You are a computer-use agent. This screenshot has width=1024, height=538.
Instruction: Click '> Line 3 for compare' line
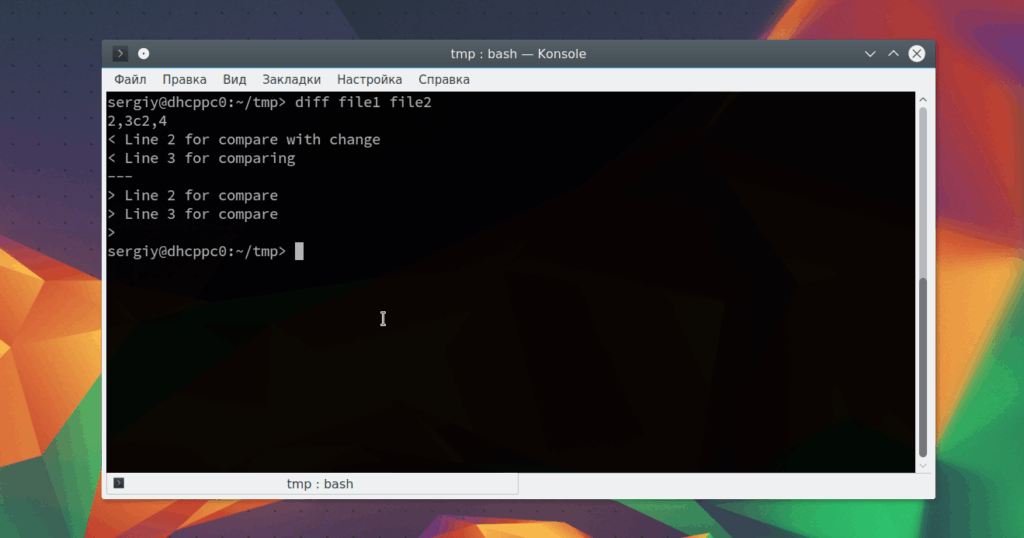[193, 214]
